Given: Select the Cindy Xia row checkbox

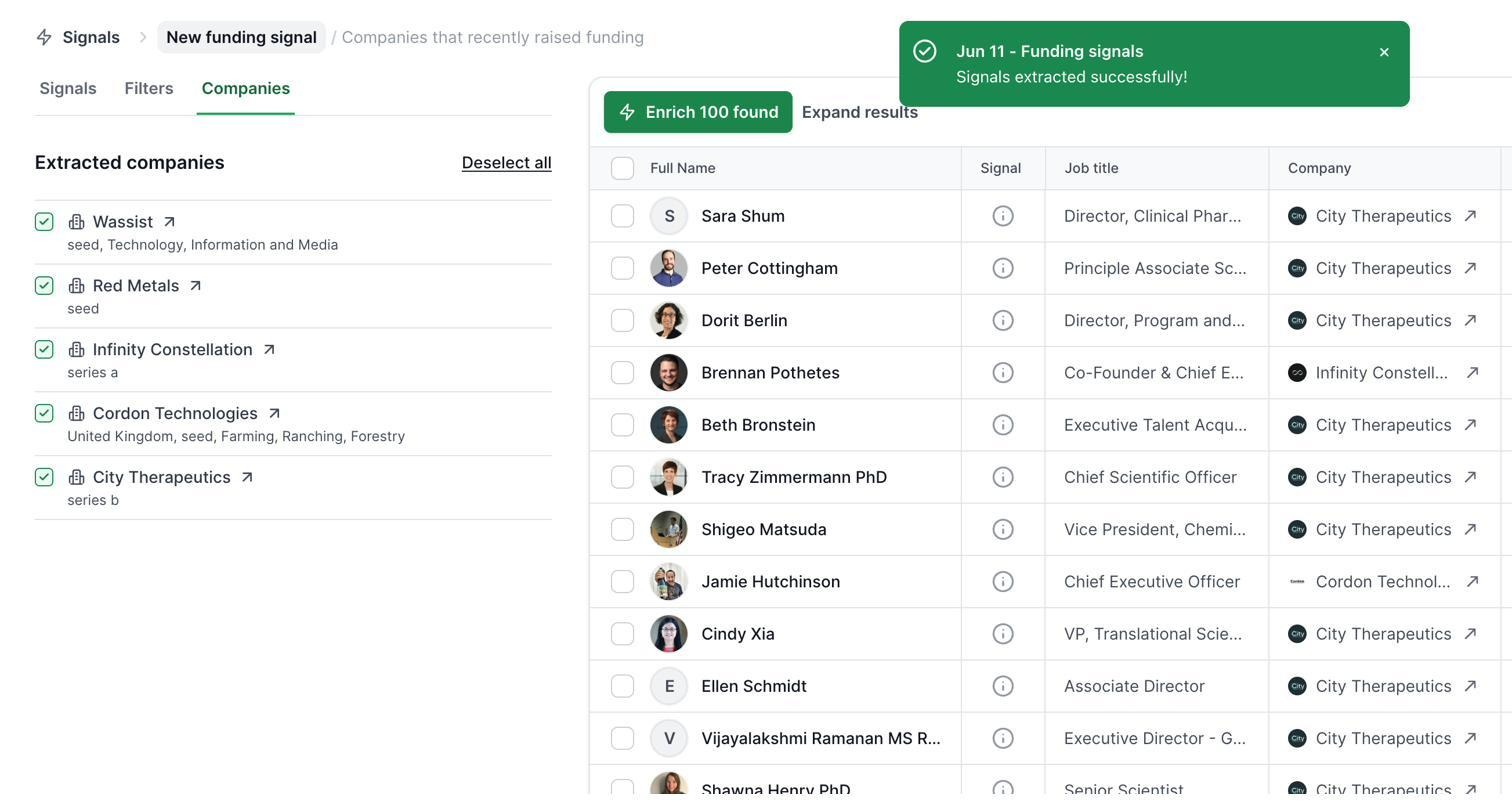Looking at the screenshot, I should (622, 634).
